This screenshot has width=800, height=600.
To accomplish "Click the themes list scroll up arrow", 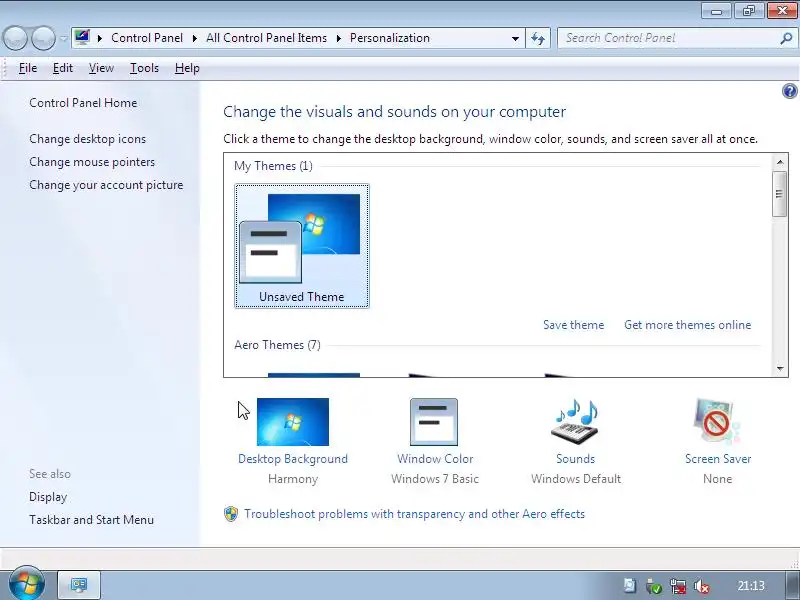I will pos(780,162).
